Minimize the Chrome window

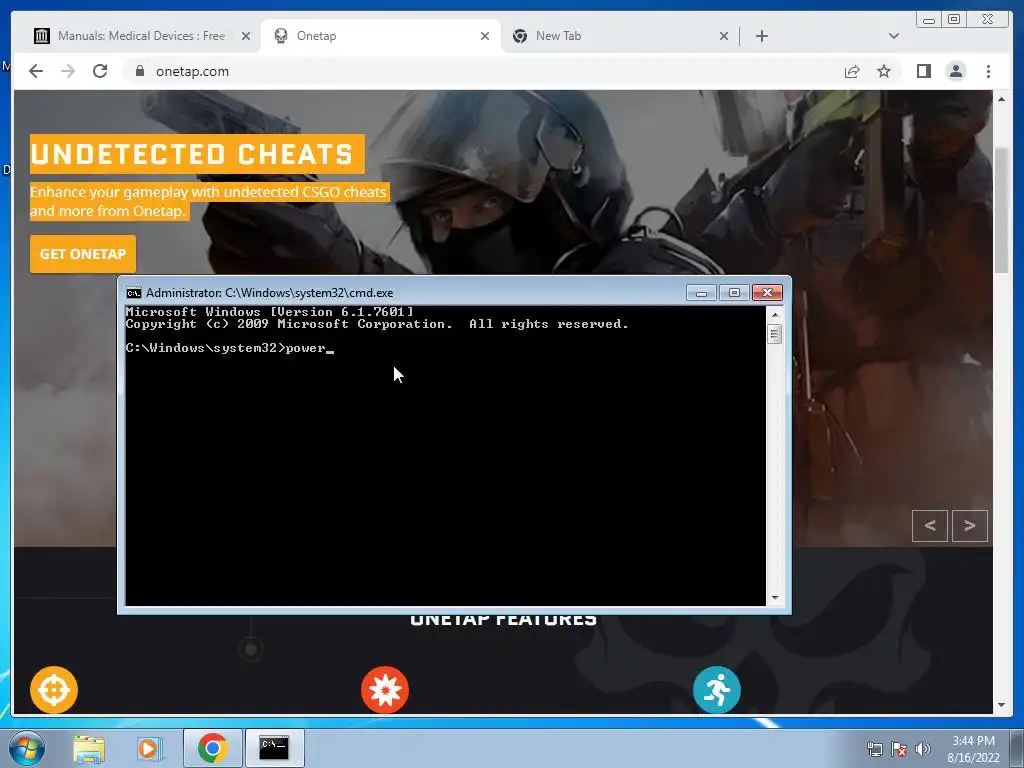click(928, 20)
